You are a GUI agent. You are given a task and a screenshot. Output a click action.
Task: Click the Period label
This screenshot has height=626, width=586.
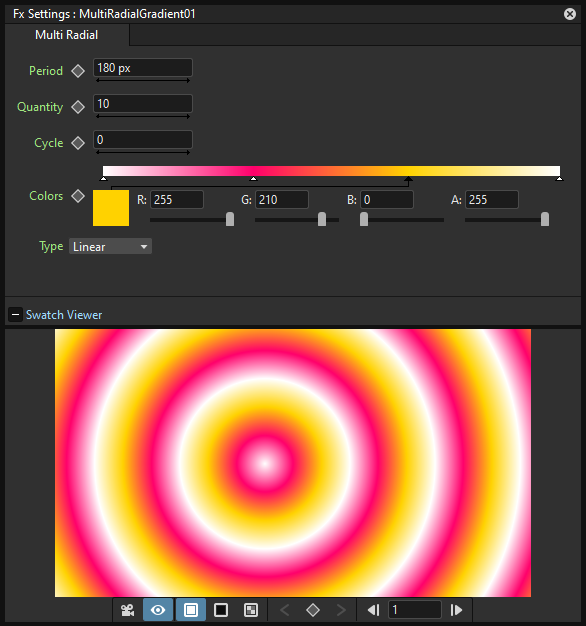pyautogui.click(x=46, y=71)
